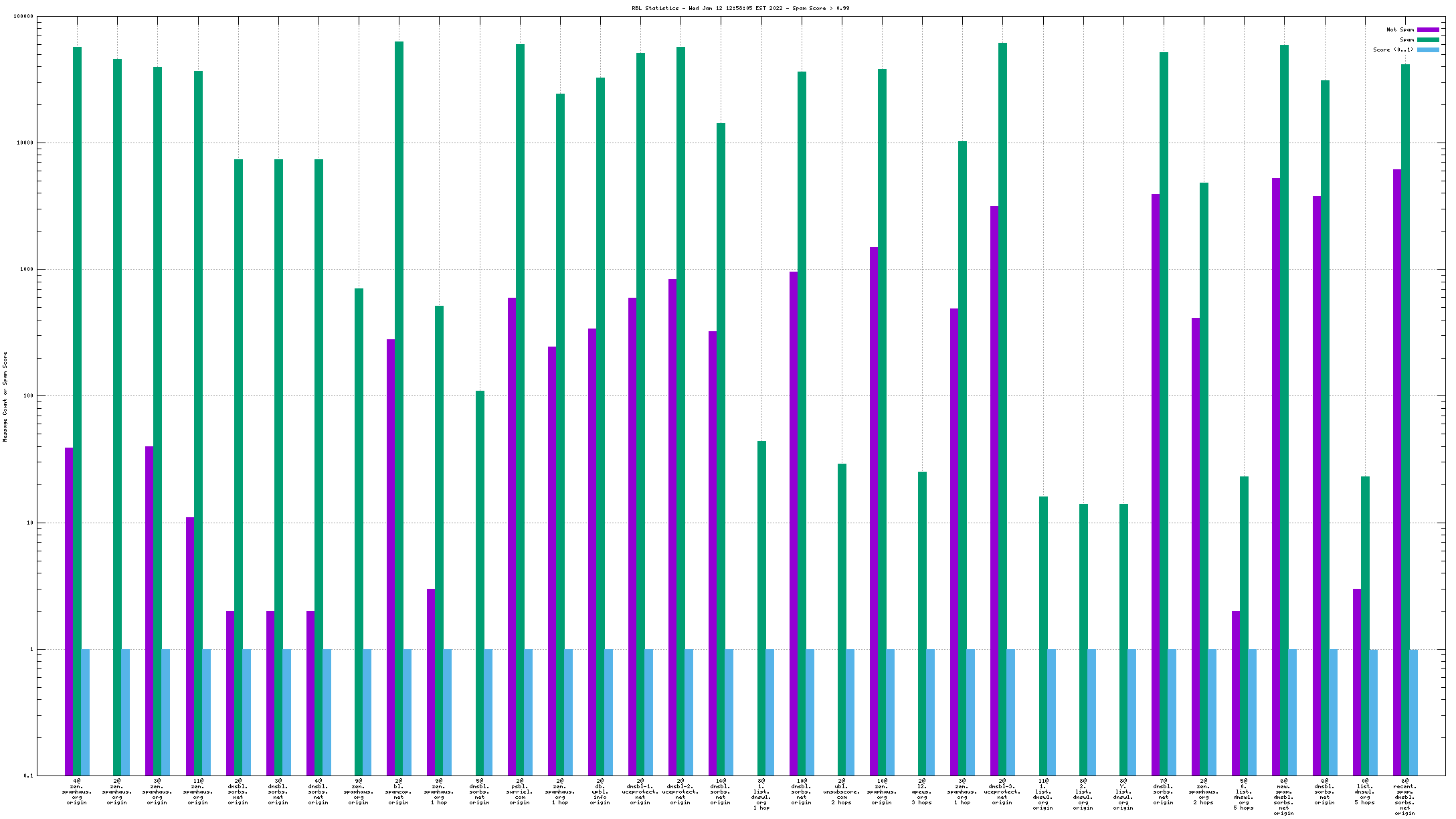This screenshot has width=1456, height=819.
Task: Click the RBL Statistics chart title
Action: coord(740,8)
